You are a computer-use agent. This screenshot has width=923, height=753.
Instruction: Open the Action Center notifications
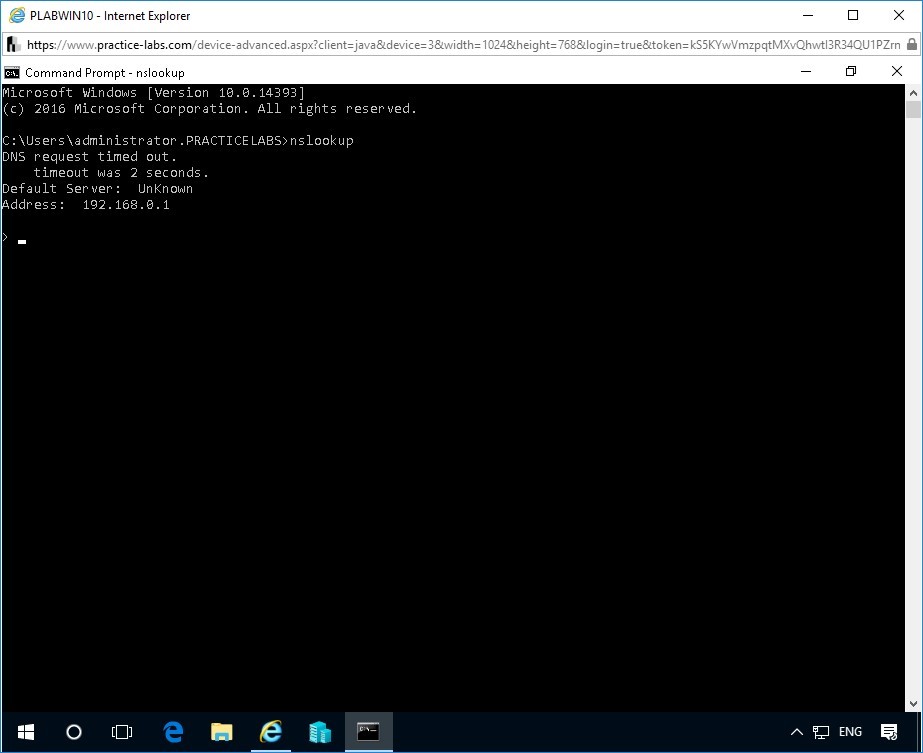[886, 732]
